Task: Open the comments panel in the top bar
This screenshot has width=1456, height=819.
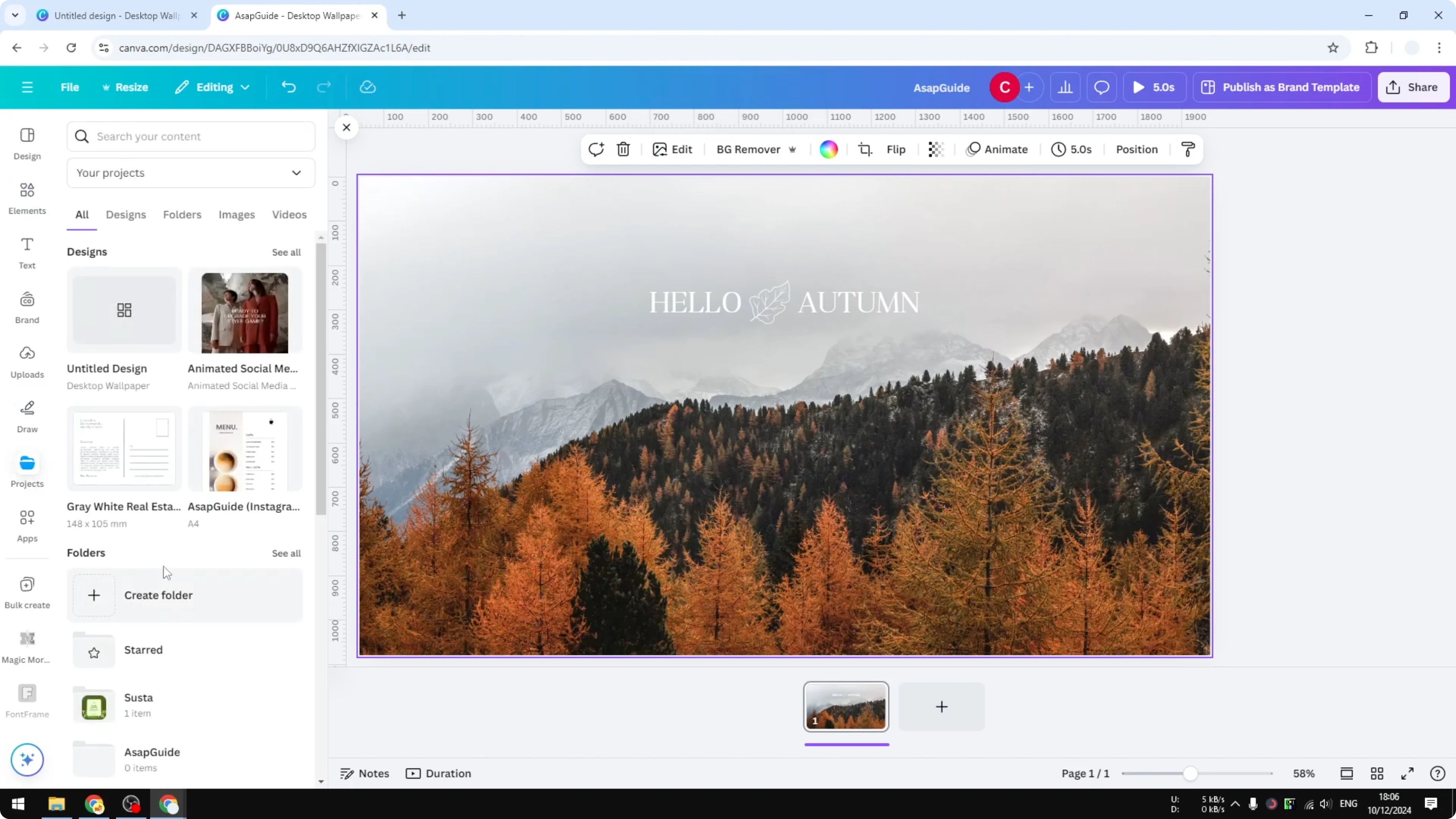Action: point(1101,87)
